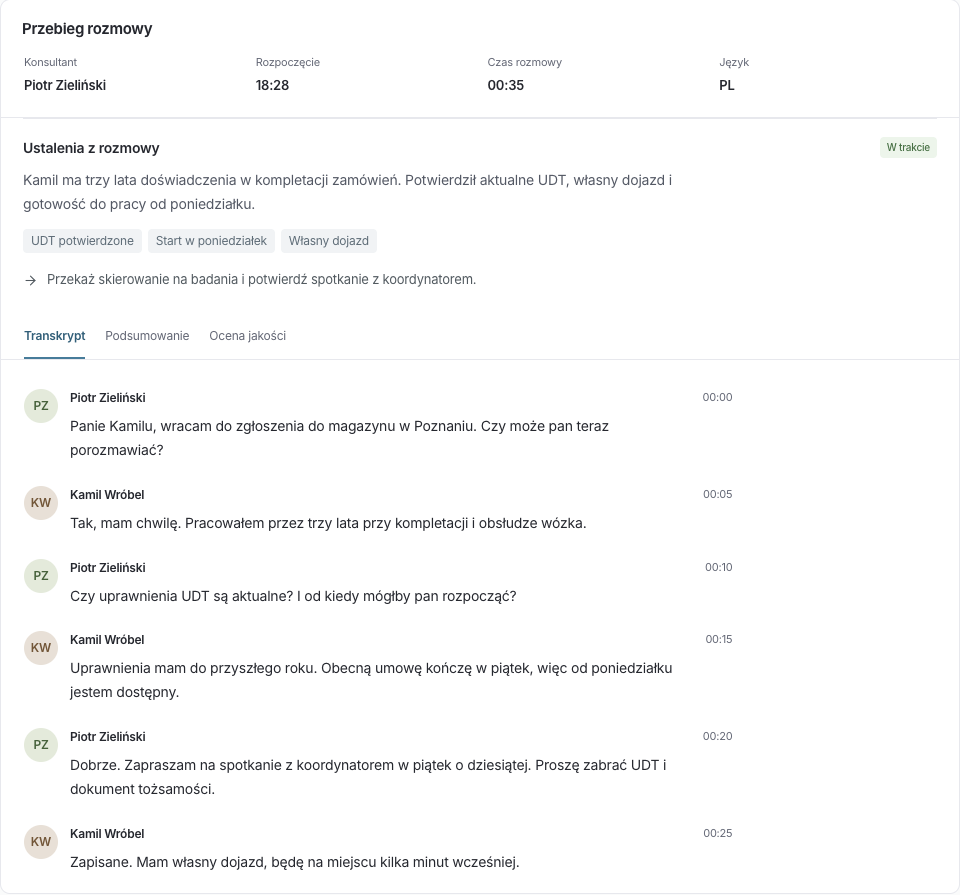
Task: Click speaker name Kamil Wróbel at 00:25
Action: (107, 834)
